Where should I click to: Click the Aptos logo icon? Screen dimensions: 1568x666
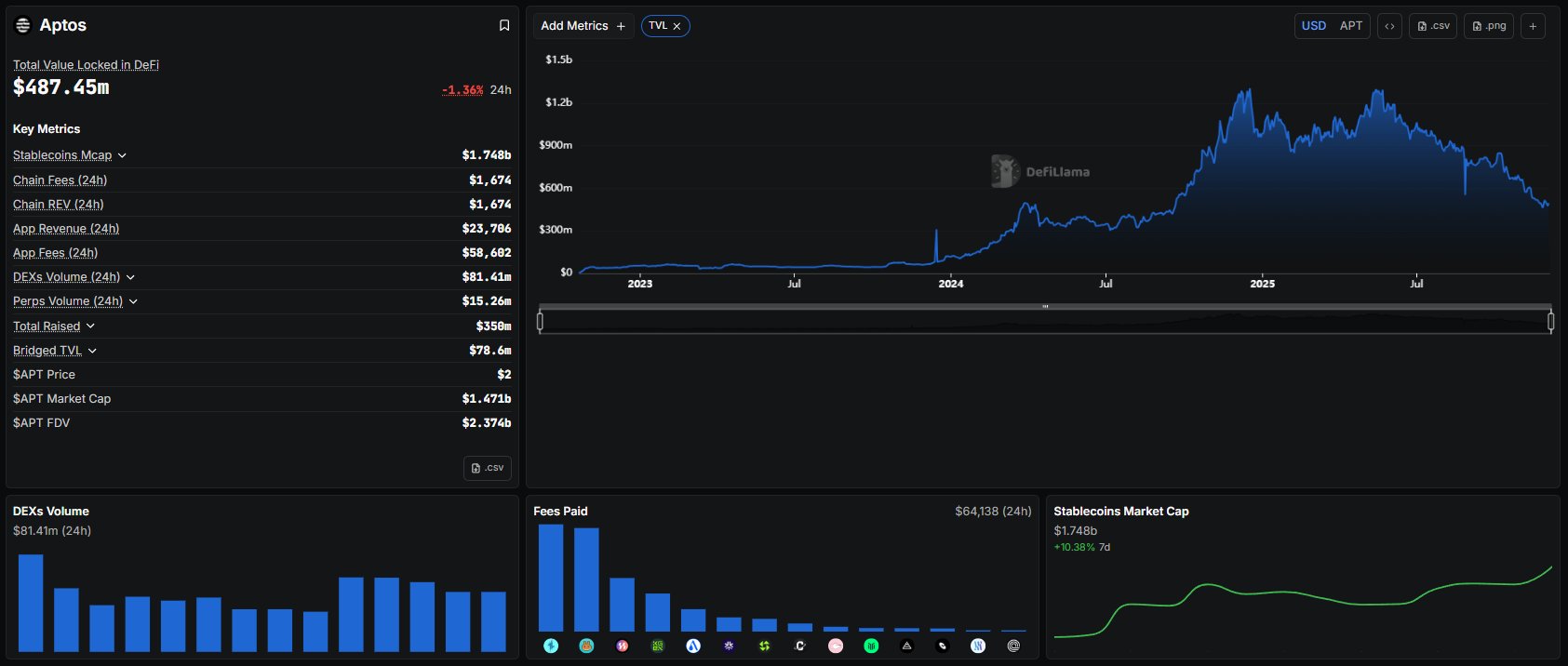(23, 26)
